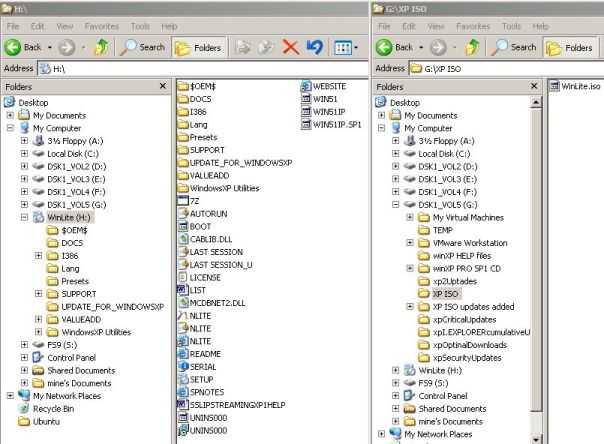This screenshot has height=444, width=604.
Task: Click the red Delete icon in the toolbar
Action: [x=291, y=47]
